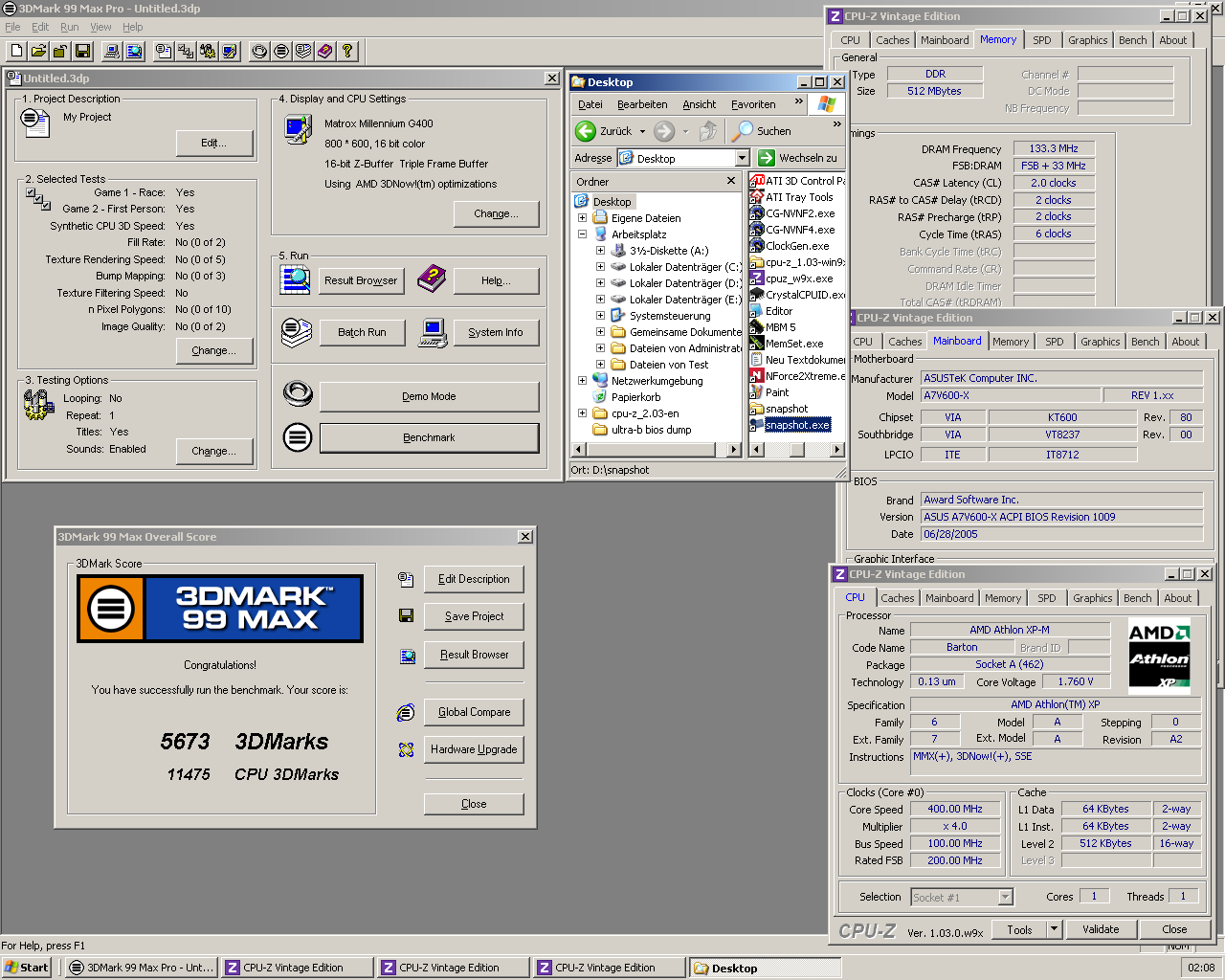Switch to SPD tab in Memory window

point(1042,40)
